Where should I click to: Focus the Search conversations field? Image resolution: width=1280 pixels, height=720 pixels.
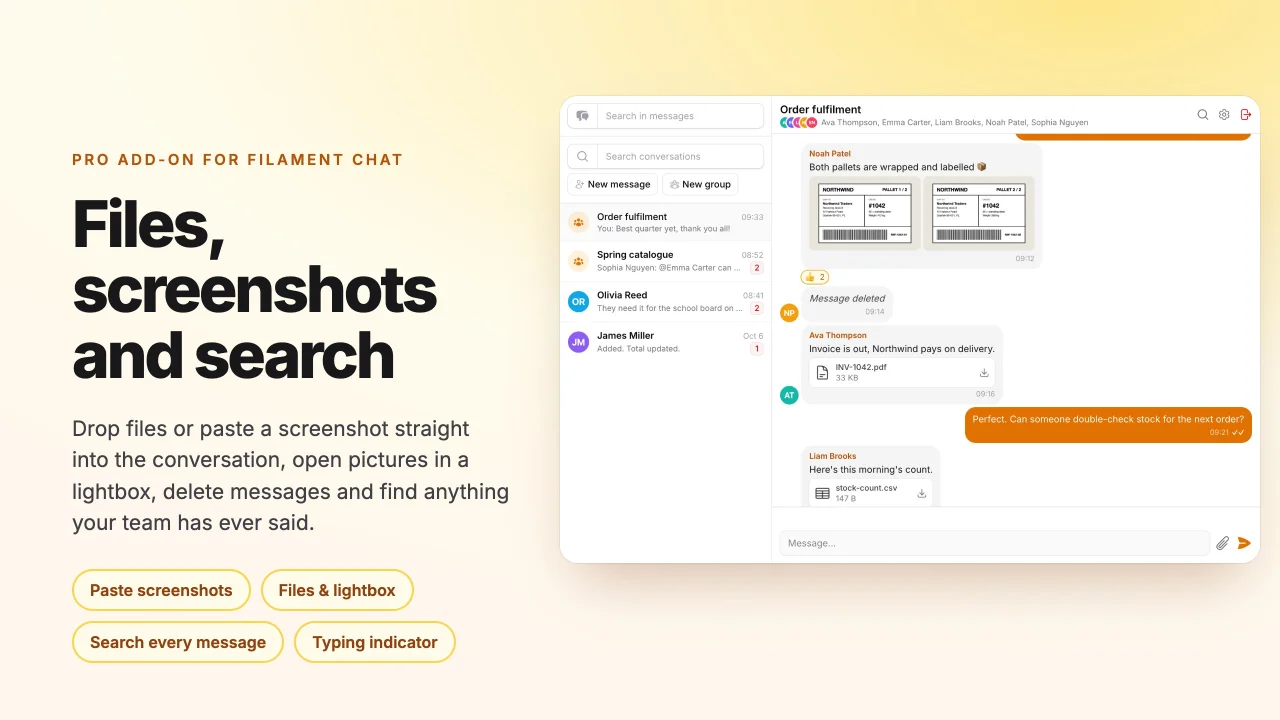pos(681,156)
